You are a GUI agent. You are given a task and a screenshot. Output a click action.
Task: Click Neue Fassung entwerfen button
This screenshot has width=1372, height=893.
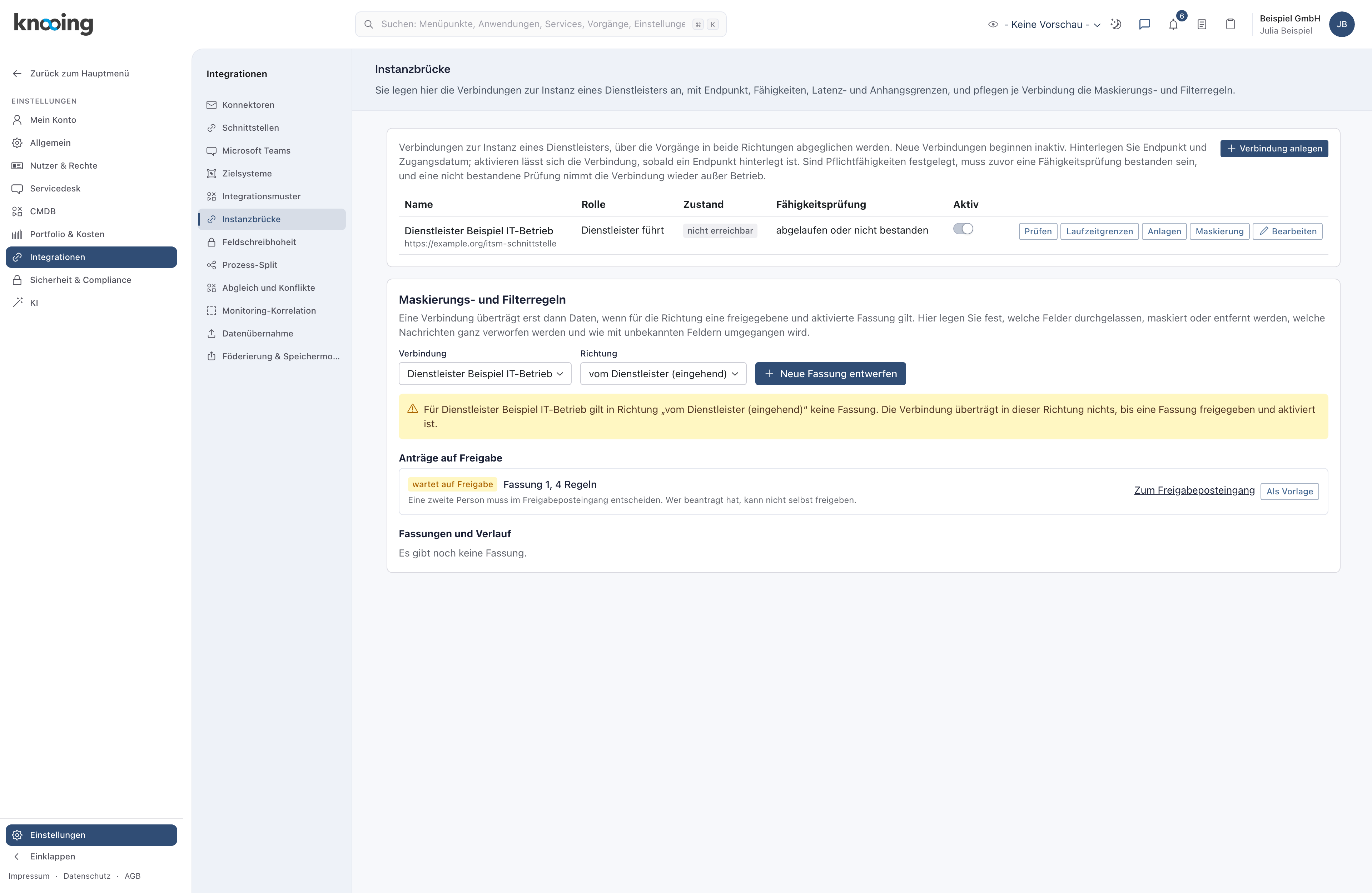pos(830,374)
